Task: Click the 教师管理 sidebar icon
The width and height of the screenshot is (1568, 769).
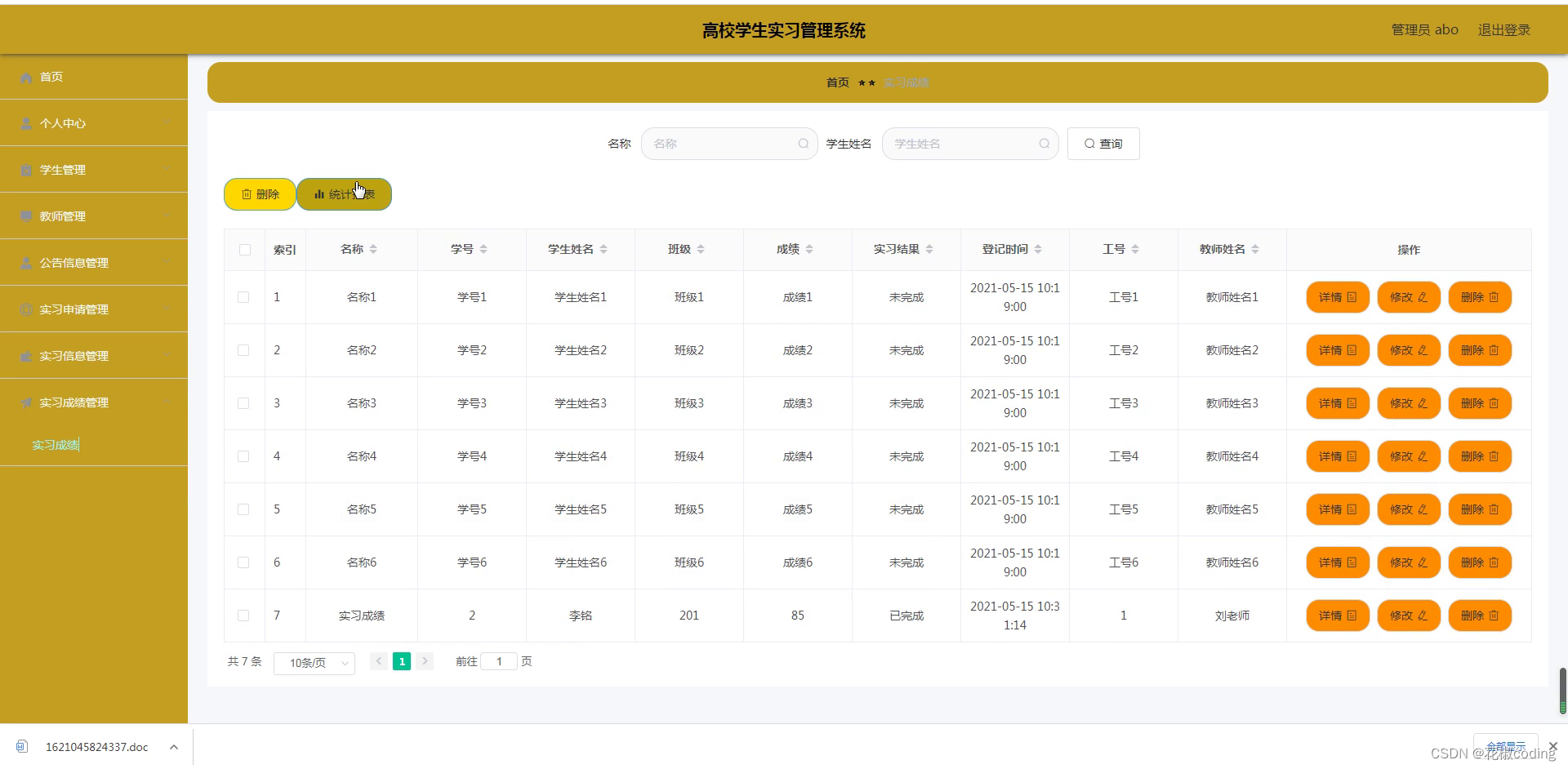Action: [x=25, y=216]
